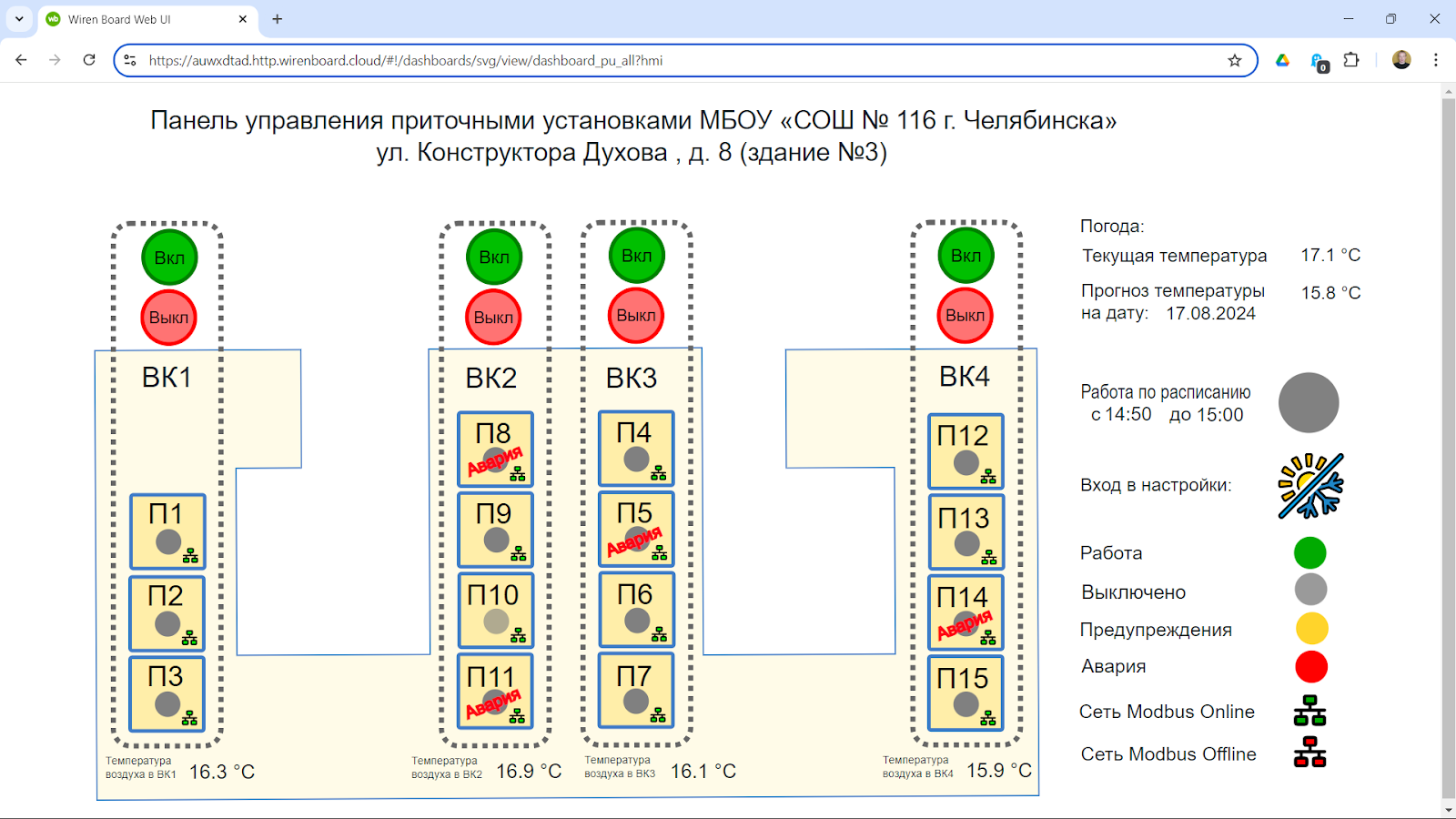Open the Chrome profile avatar

pos(1401,60)
